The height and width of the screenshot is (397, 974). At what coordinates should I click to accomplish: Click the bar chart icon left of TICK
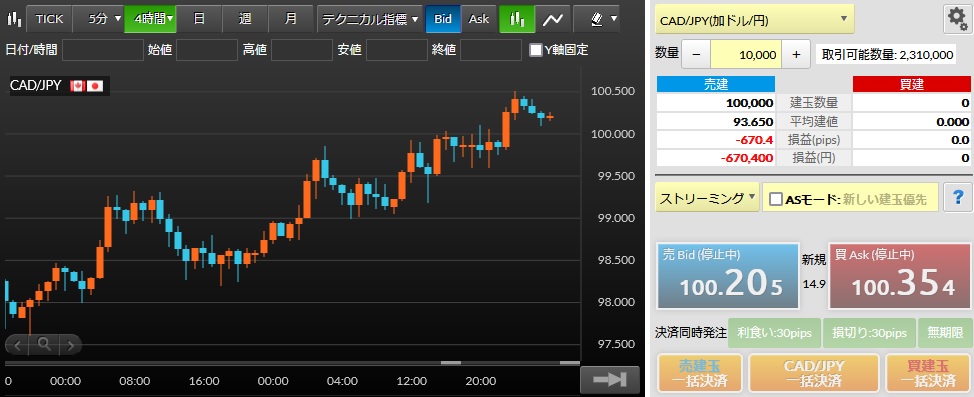pos(14,19)
